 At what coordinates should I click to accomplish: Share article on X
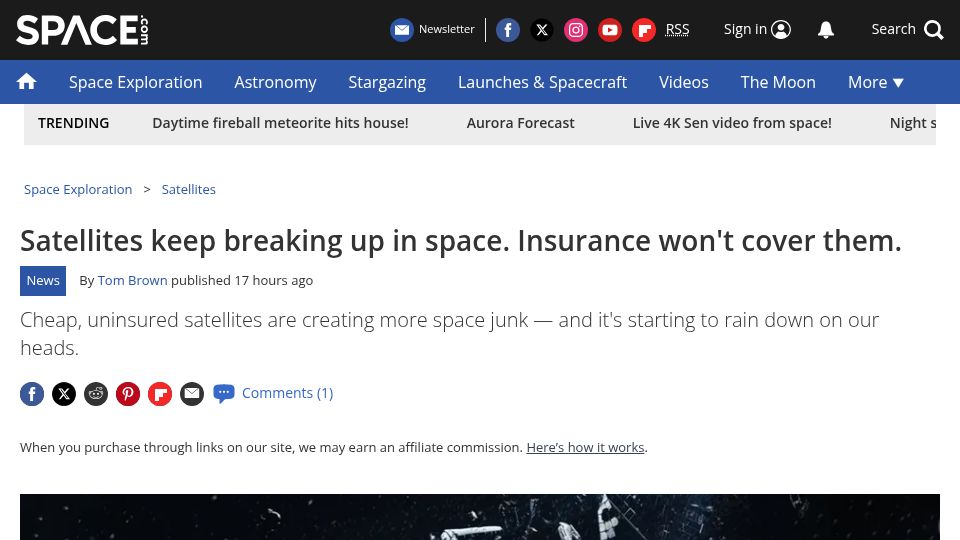coord(64,394)
